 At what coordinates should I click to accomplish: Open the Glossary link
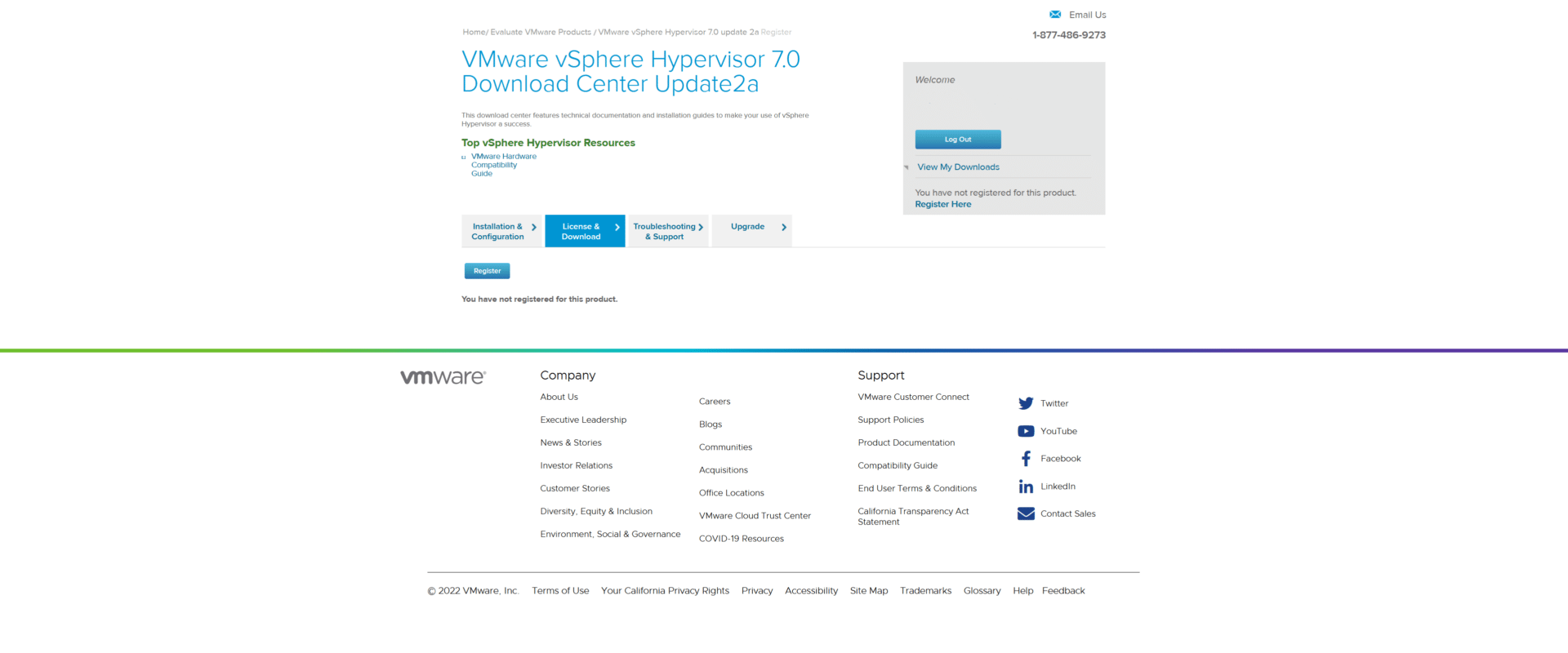[982, 591]
